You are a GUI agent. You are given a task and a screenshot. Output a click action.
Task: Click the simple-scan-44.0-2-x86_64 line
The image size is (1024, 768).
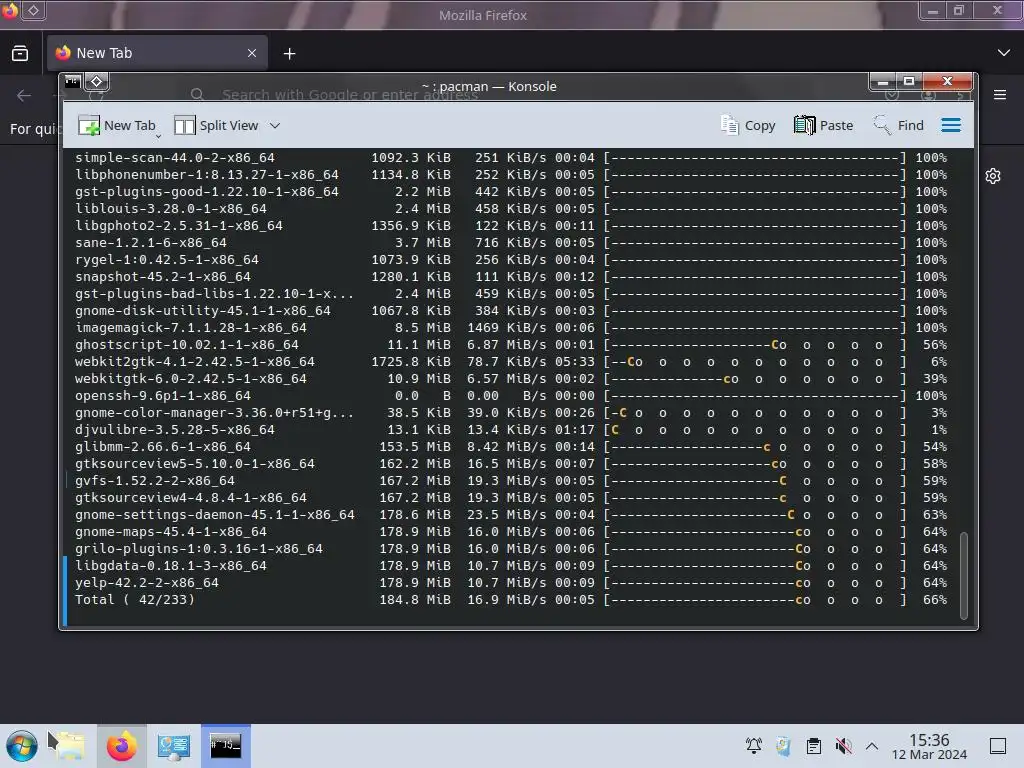[x=511, y=158]
